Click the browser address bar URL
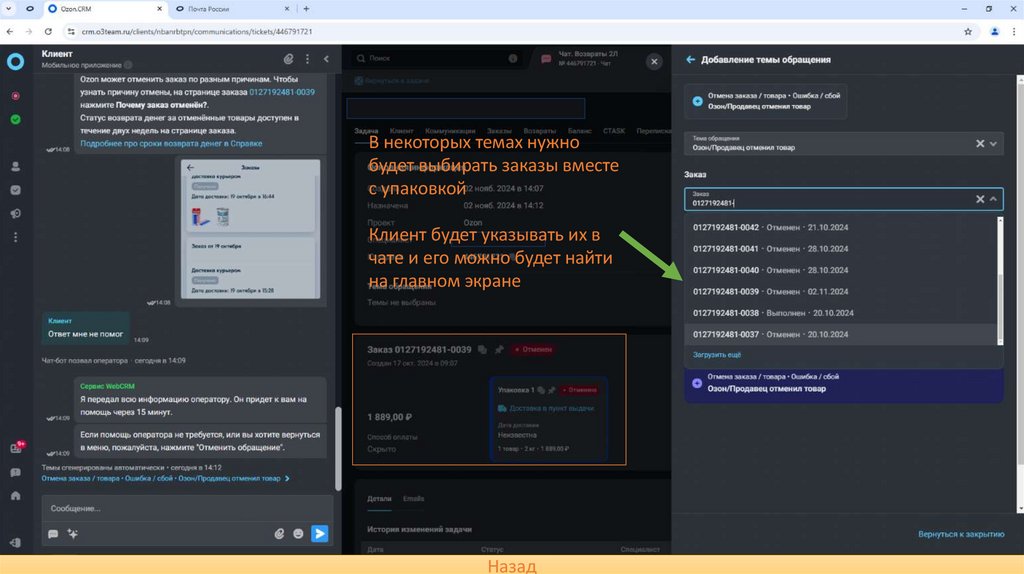Screen dimensions: 1024x574 pos(197,31)
